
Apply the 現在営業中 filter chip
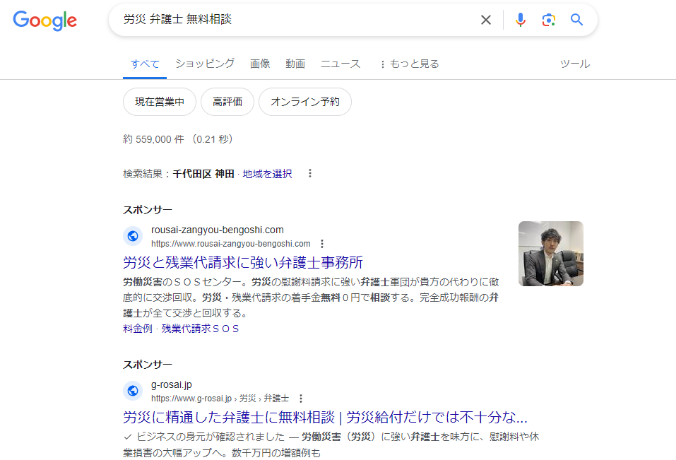click(160, 102)
